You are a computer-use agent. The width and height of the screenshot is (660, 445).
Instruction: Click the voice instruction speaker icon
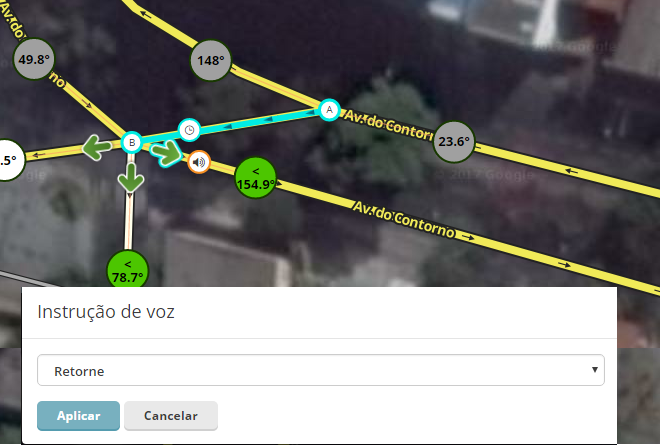199,162
